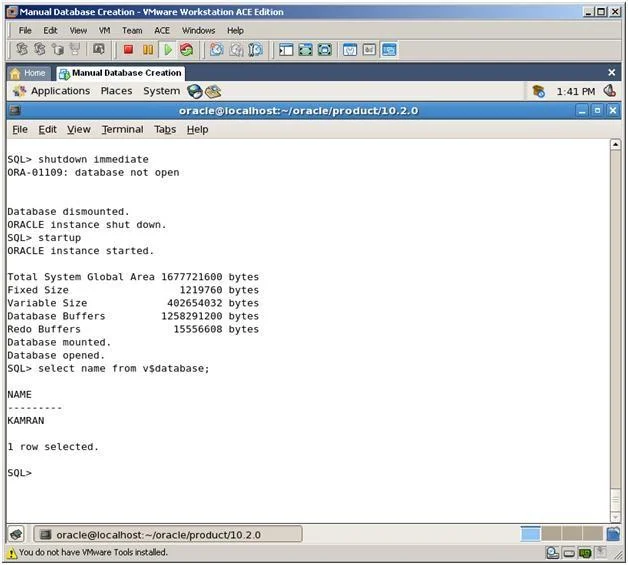The image size is (628, 565).
Task: Click the VMware Tools warning icon
Action: (x=12, y=553)
